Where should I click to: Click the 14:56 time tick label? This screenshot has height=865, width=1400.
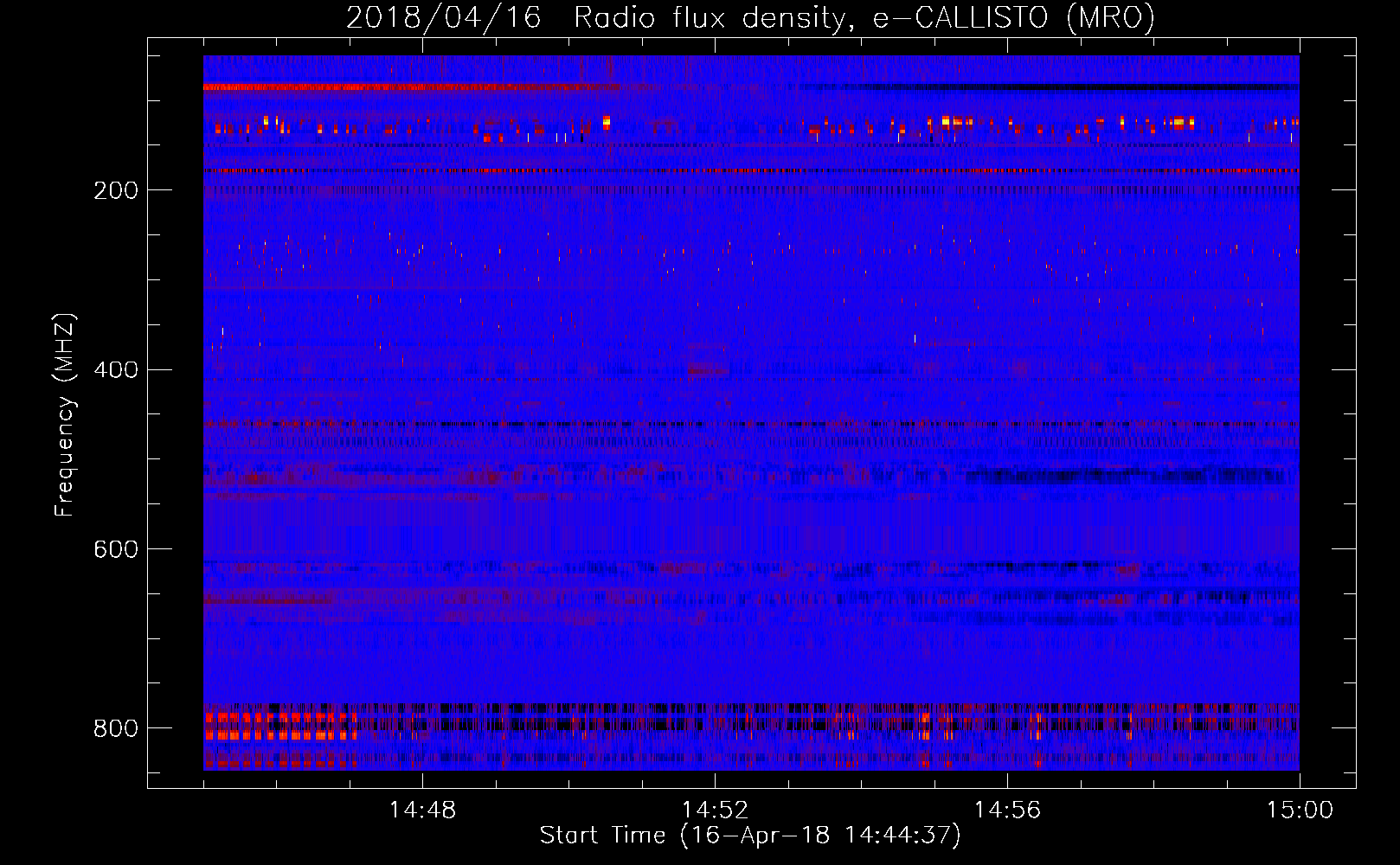pyautogui.click(x=1007, y=811)
